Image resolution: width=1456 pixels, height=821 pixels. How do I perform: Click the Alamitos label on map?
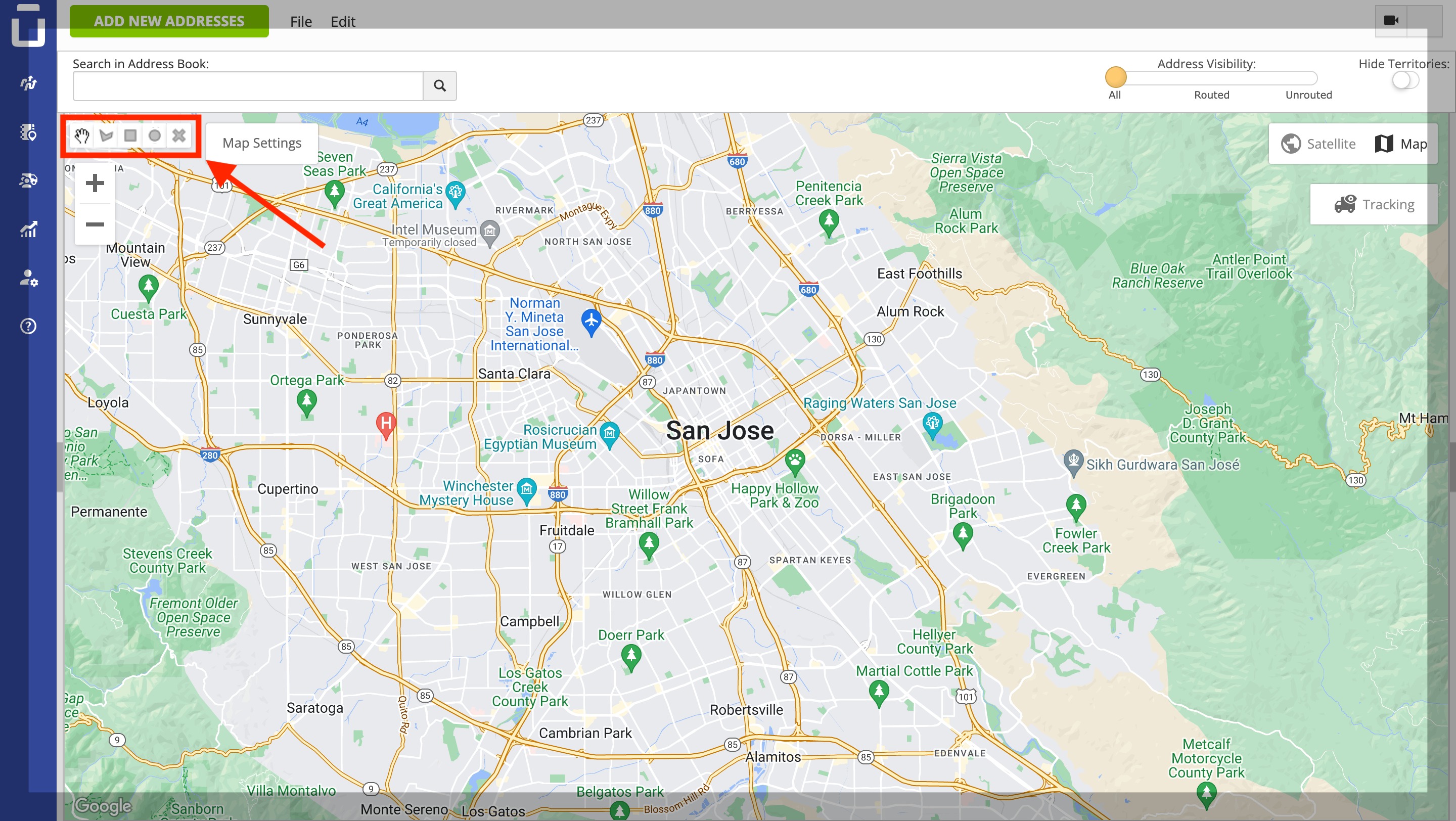click(773, 757)
